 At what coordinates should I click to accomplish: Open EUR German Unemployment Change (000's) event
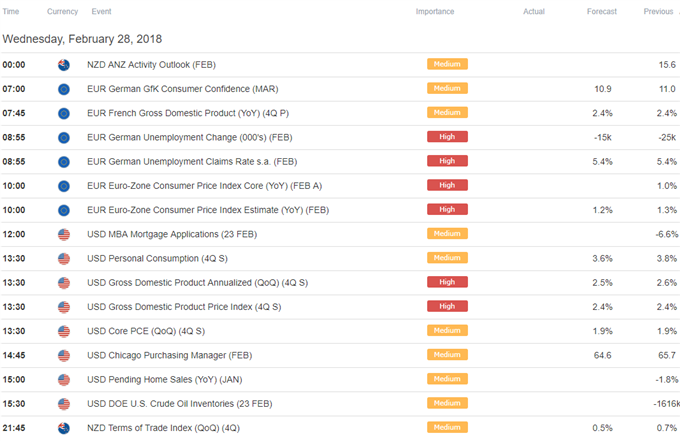(190, 138)
